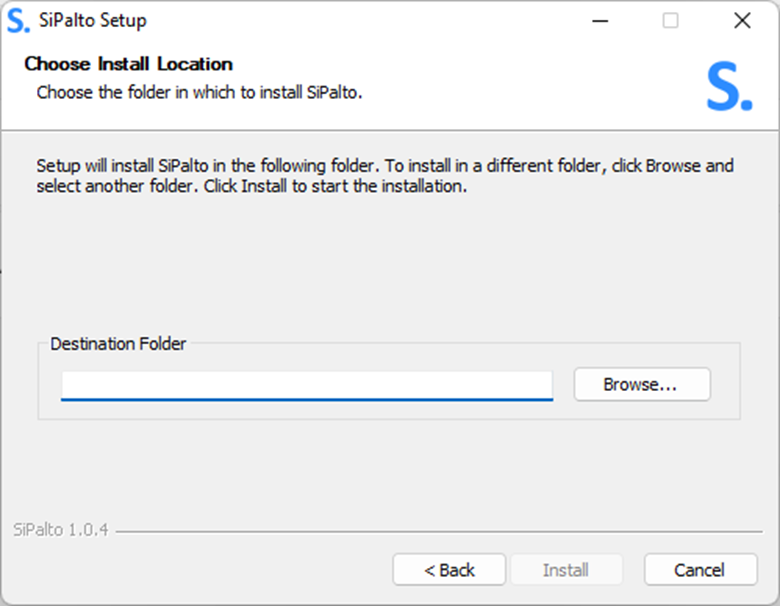Screen dimensions: 780x606
Task: Click the setup instructions paragraph text
Action: (385, 176)
